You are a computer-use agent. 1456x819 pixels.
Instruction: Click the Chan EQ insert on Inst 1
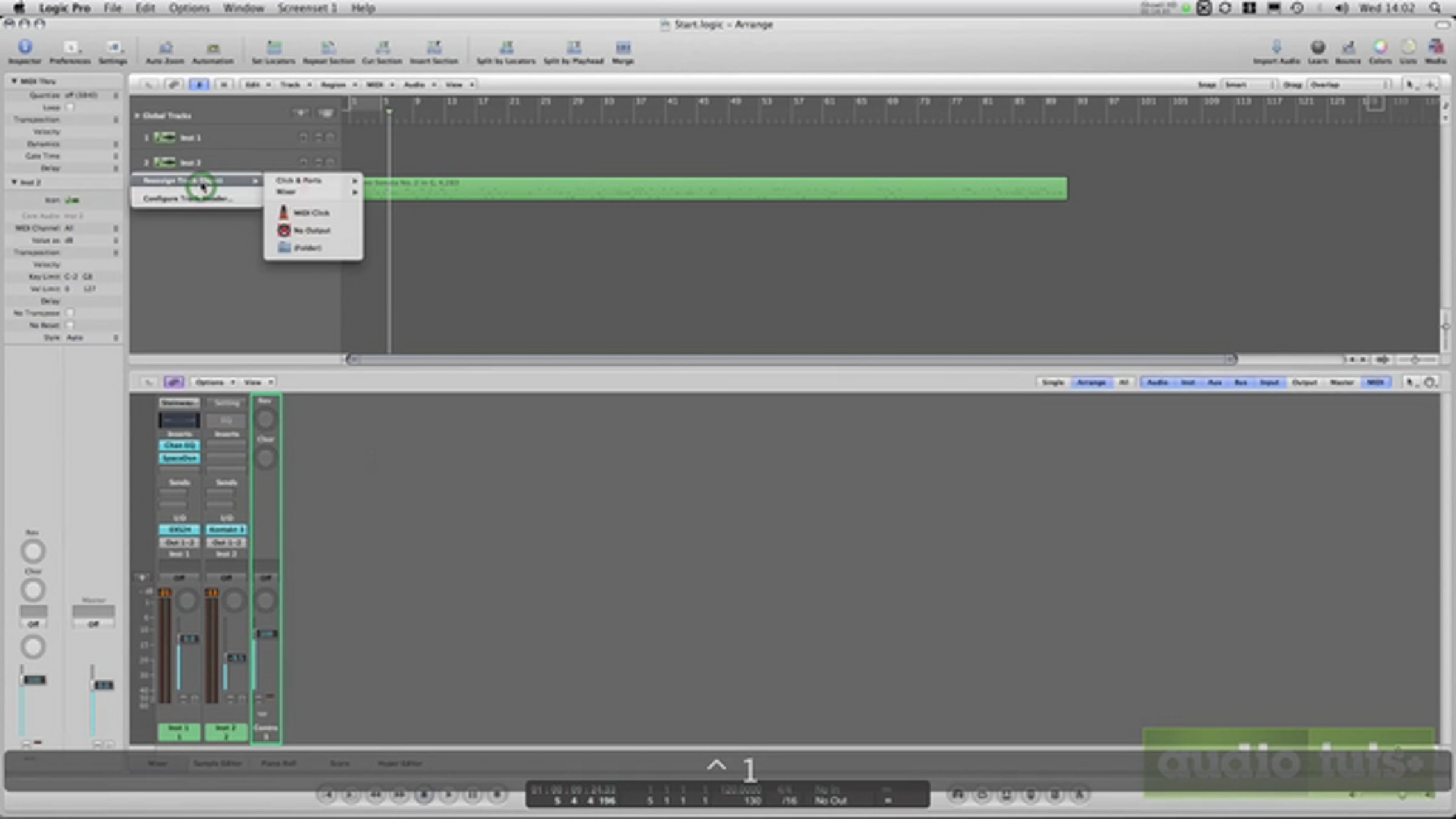pos(179,445)
